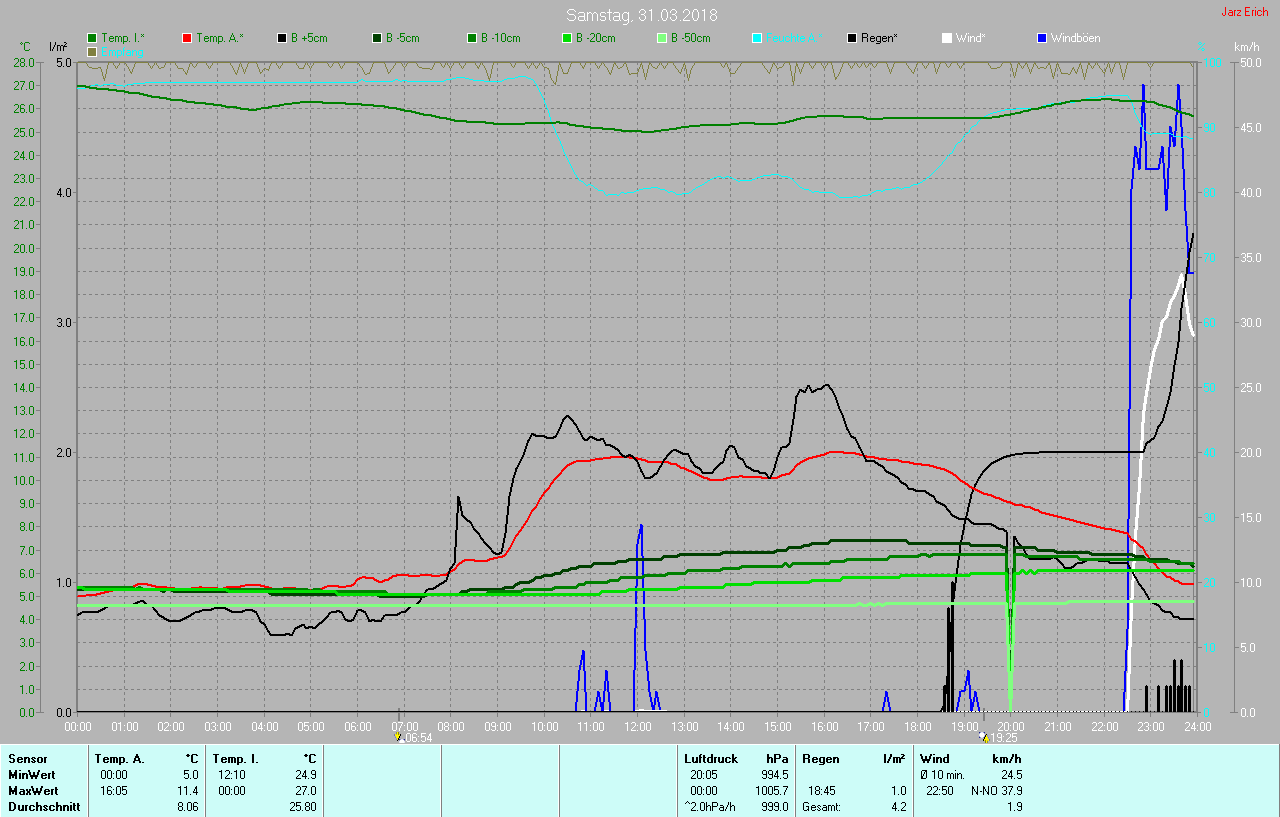Click the sunrise marker at 06:54
The height and width of the screenshot is (817, 1280).
[x=399, y=737]
